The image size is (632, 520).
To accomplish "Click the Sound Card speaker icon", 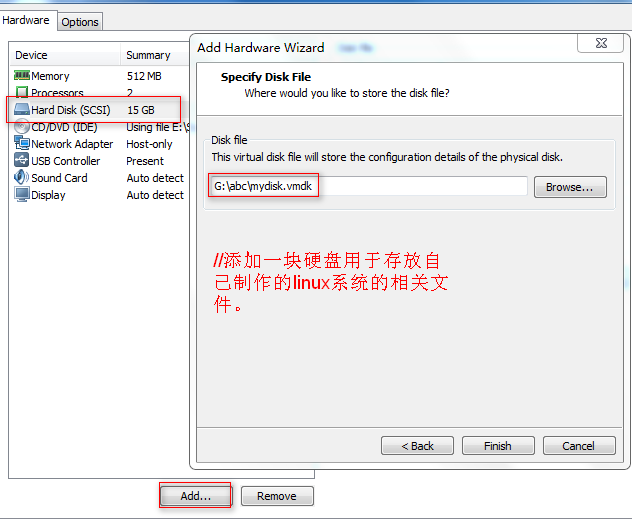I will click(22, 177).
